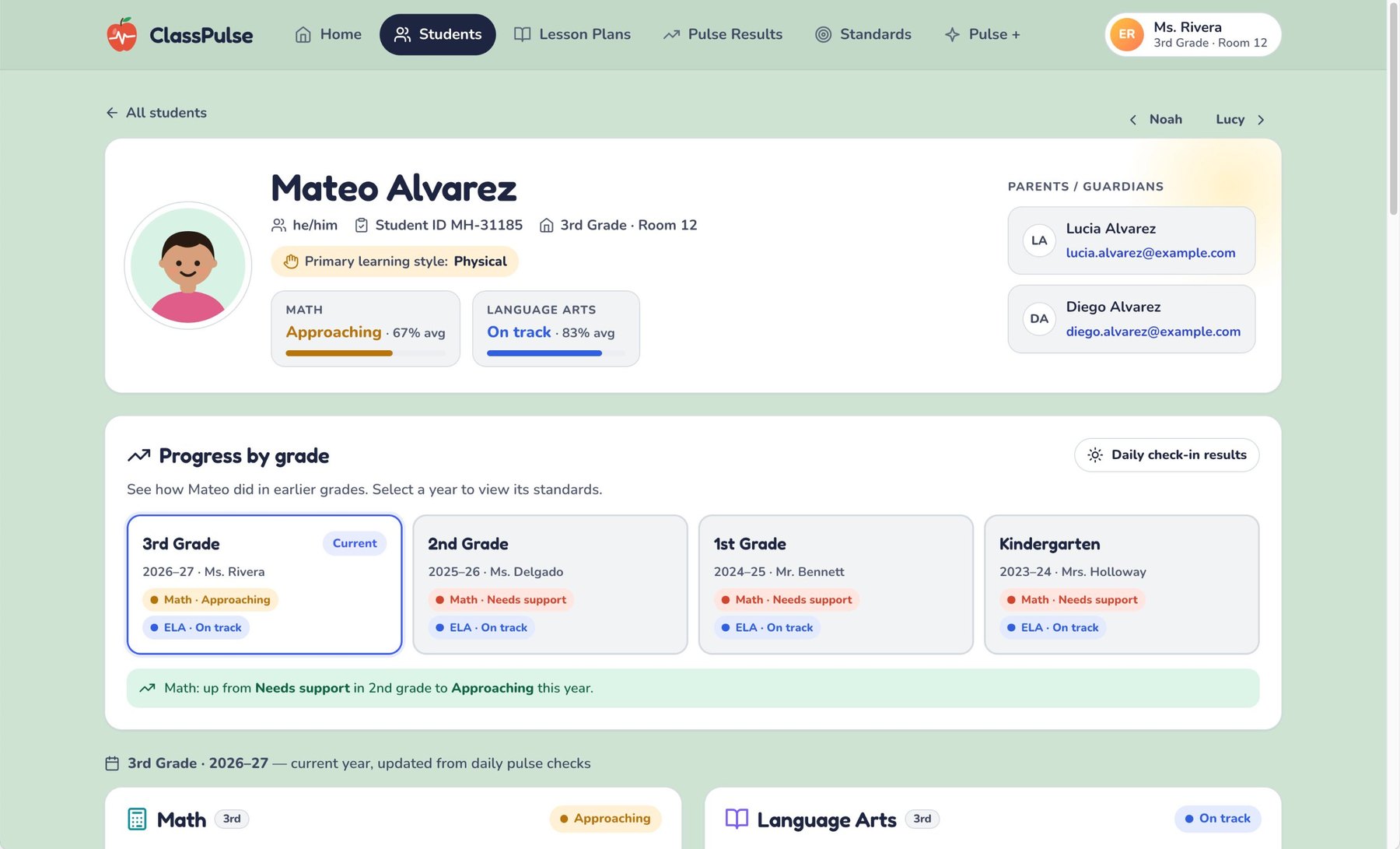Open Lesson Plans in navigation

[x=572, y=34]
